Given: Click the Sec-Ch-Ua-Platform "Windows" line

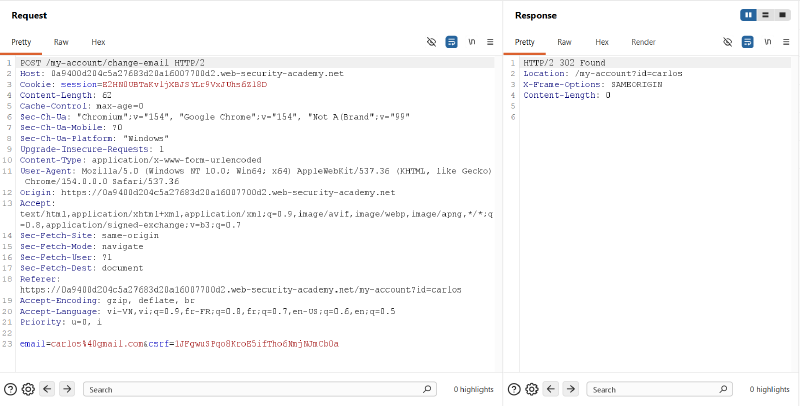Looking at the screenshot, I should tap(94, 138).
